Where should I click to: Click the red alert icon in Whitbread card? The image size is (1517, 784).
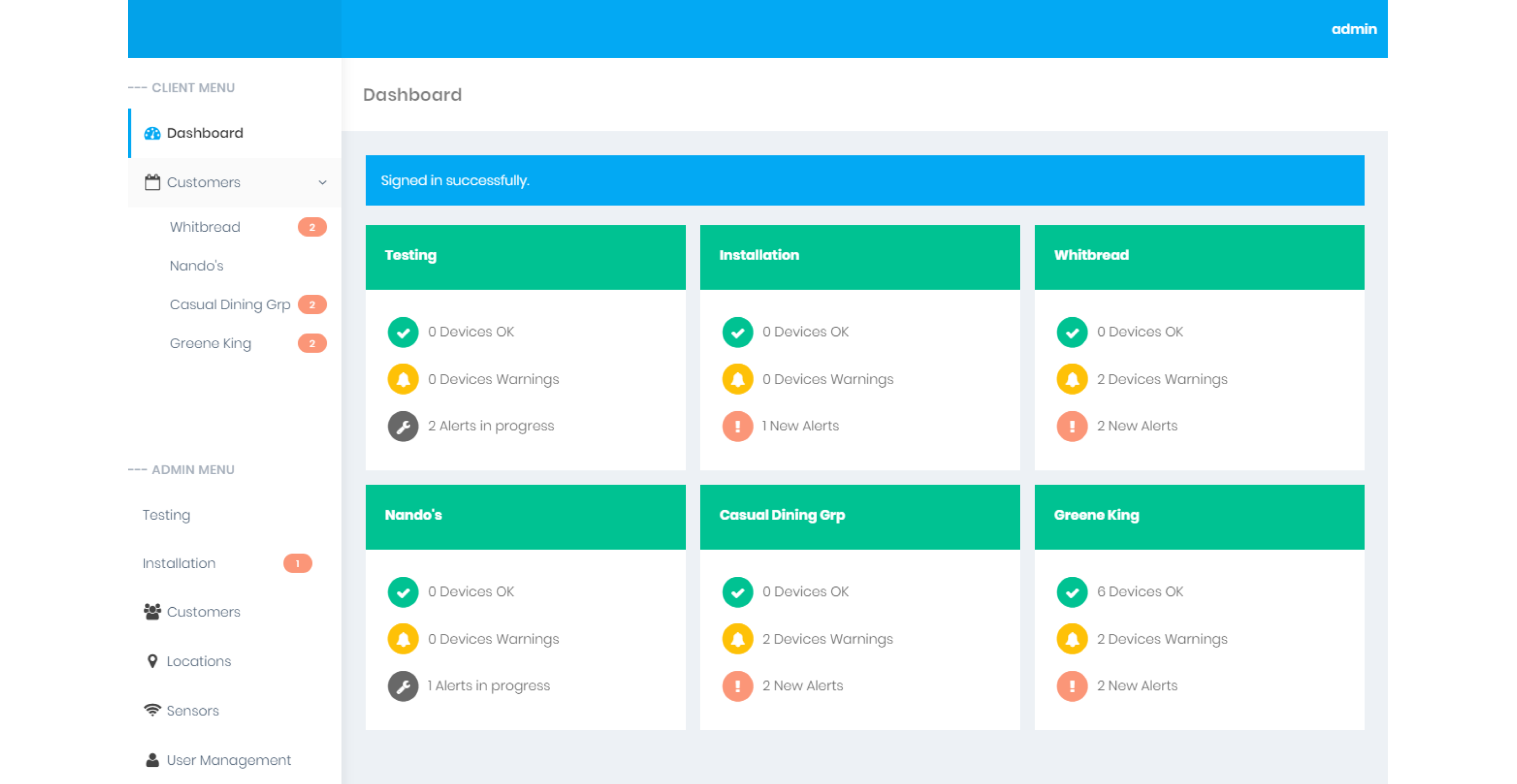pos(1072,426)
